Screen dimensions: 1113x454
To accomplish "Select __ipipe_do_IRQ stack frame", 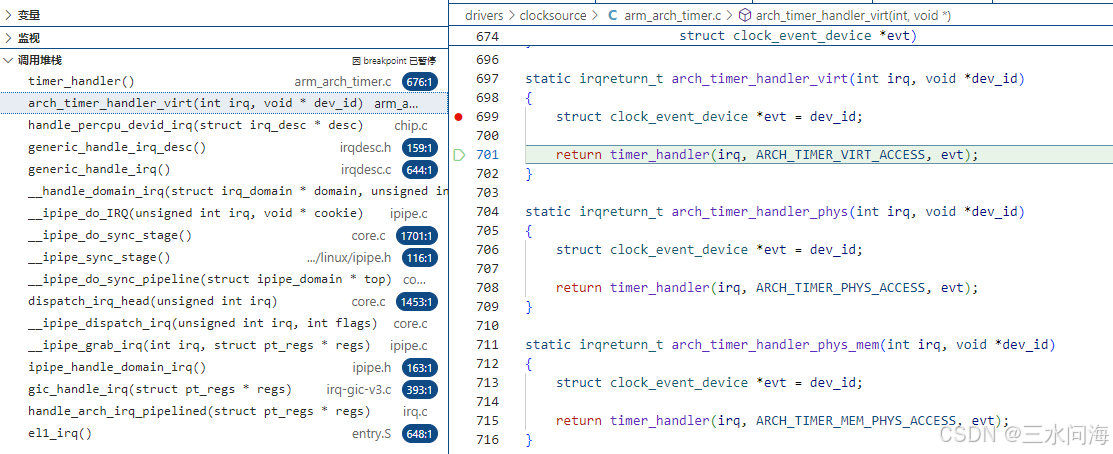I will click(224, 214).
